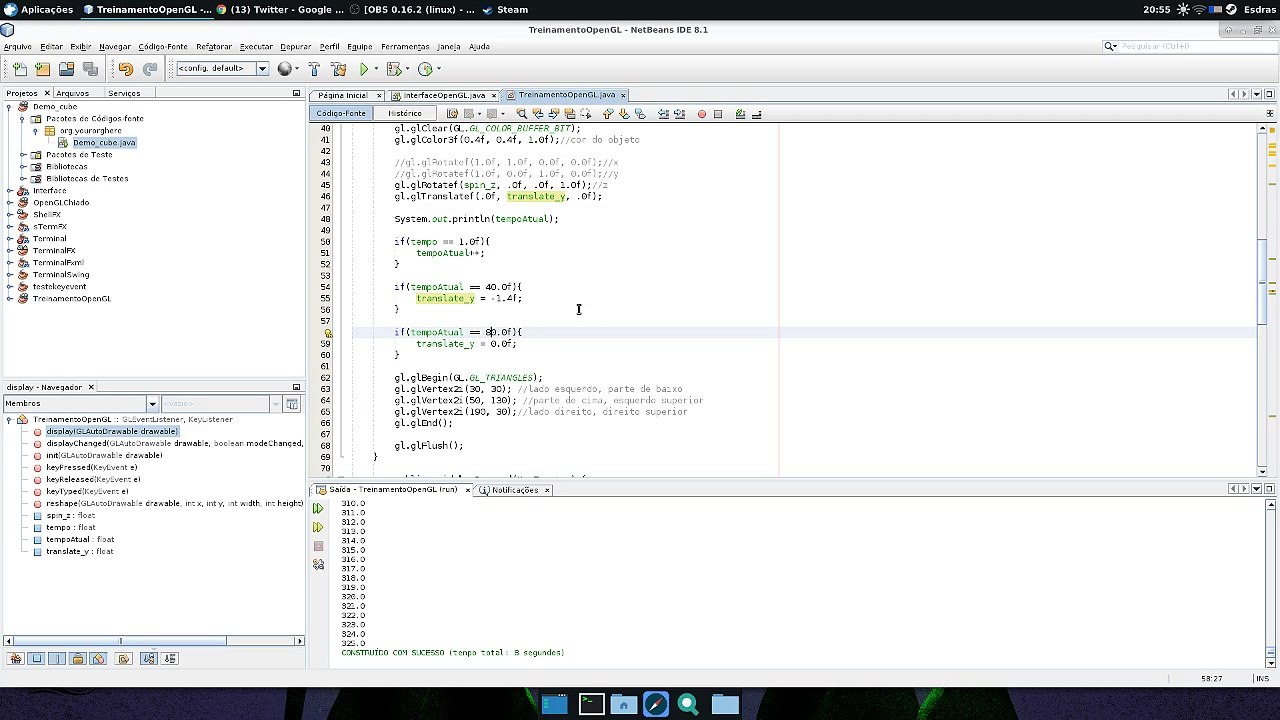Start macro recording red circle icon
Screen dimensions: 1280x720
point(701,114)
